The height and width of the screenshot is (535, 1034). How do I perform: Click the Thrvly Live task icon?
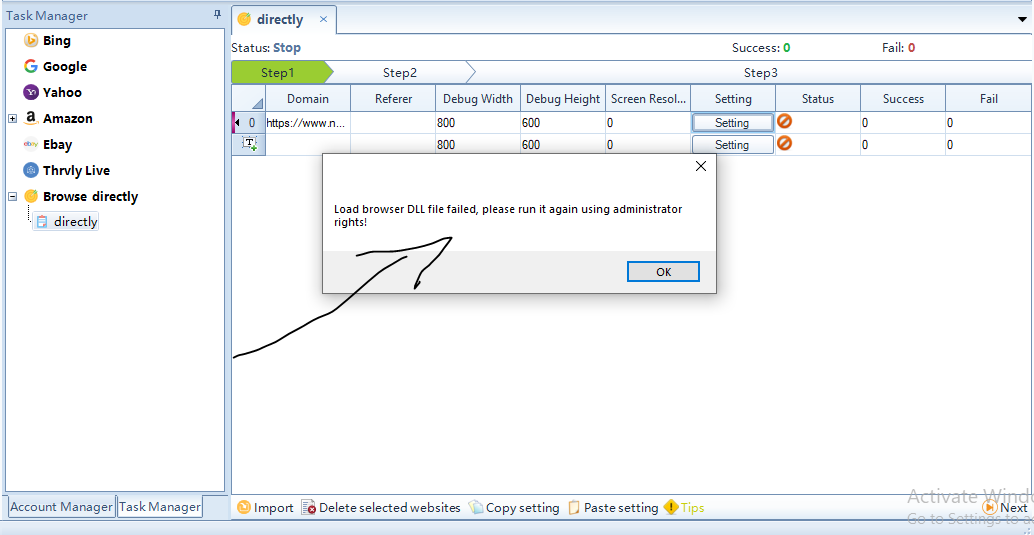31,171
